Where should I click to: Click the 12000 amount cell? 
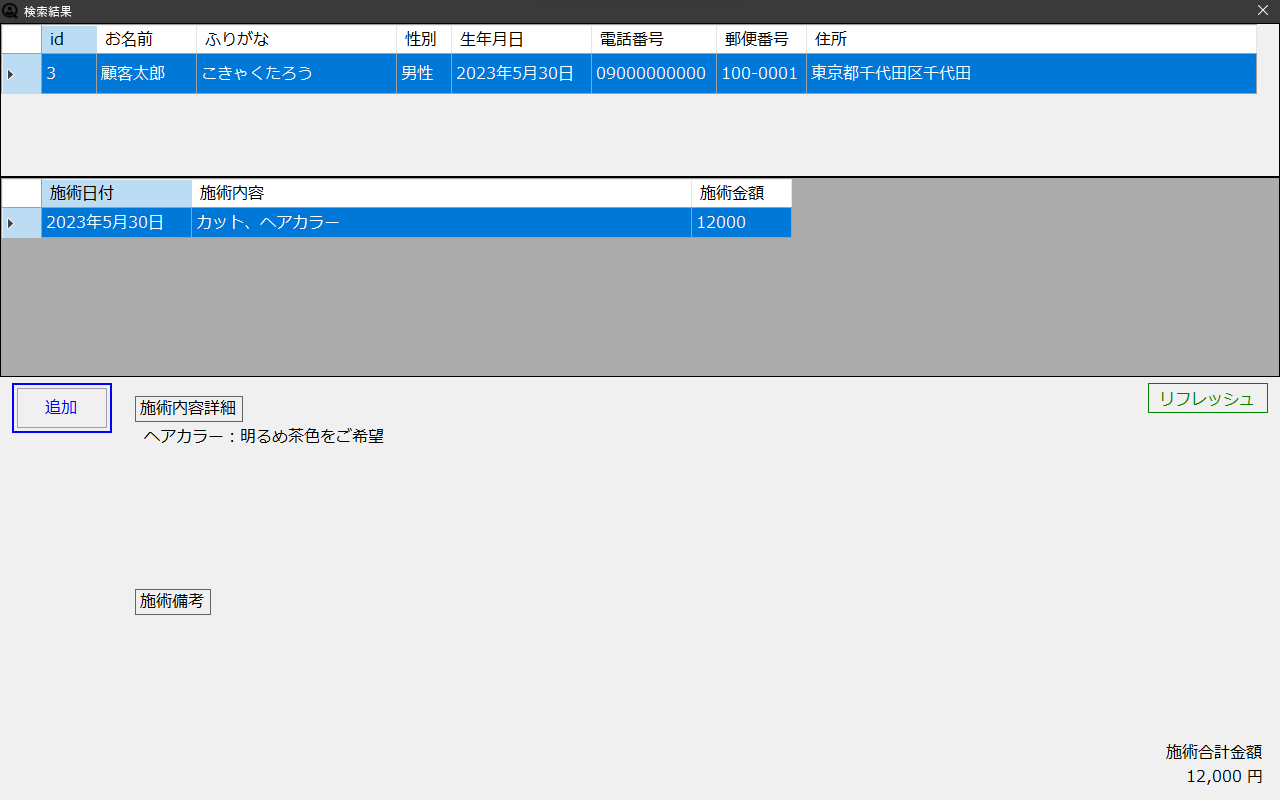tap(740, 223)
